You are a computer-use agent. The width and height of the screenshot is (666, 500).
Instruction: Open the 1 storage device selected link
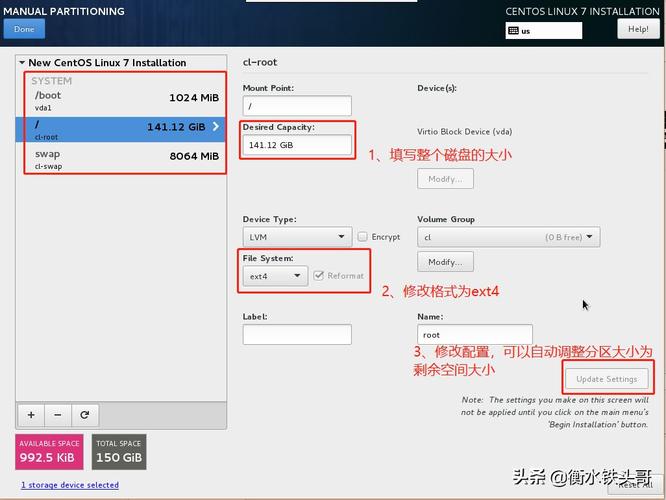click(70, 485)
